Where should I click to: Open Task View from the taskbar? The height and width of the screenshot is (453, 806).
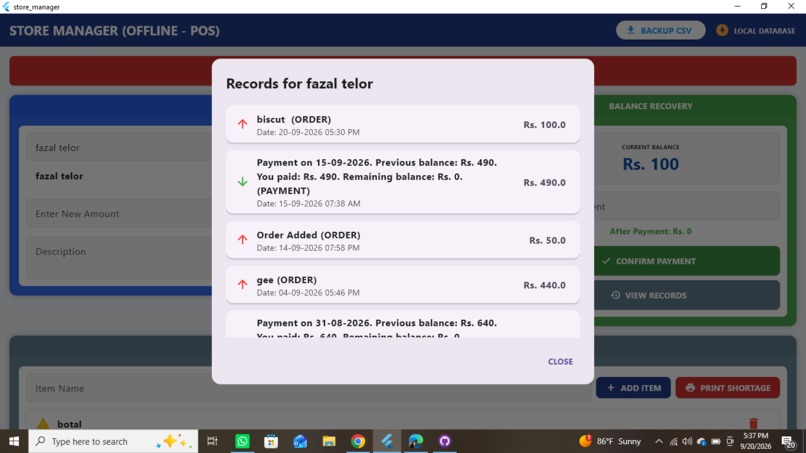(x=212, y=441)
